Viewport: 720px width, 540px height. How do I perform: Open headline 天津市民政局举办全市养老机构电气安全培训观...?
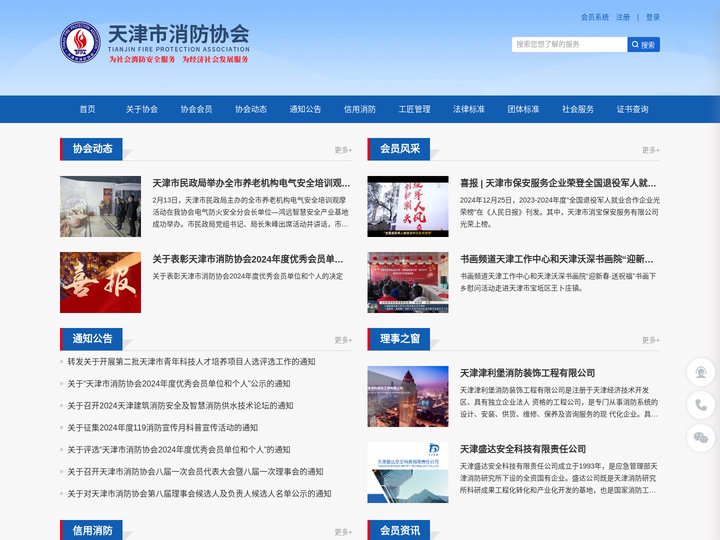251,183
